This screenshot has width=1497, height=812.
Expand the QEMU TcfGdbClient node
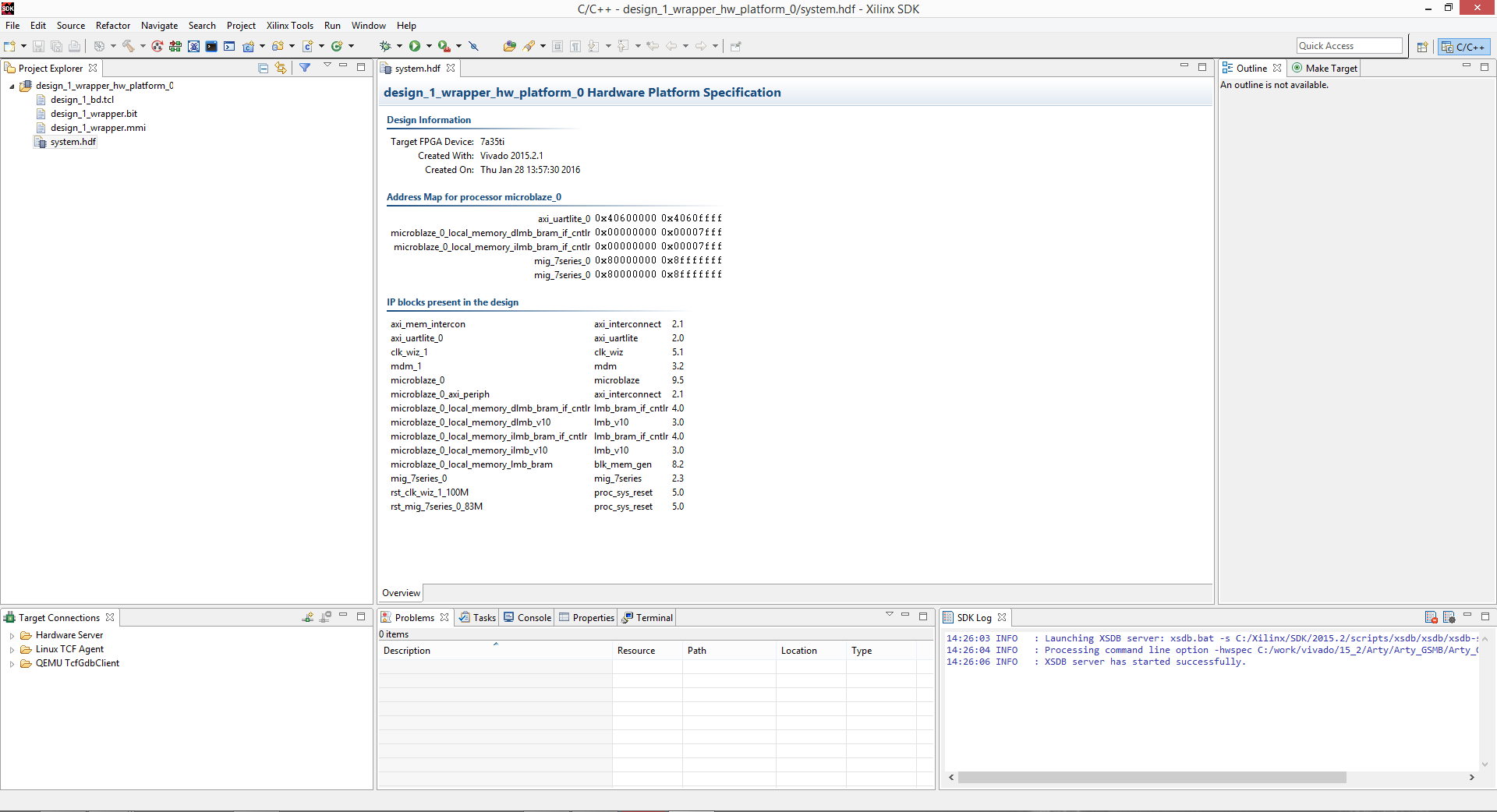point(12,664)
